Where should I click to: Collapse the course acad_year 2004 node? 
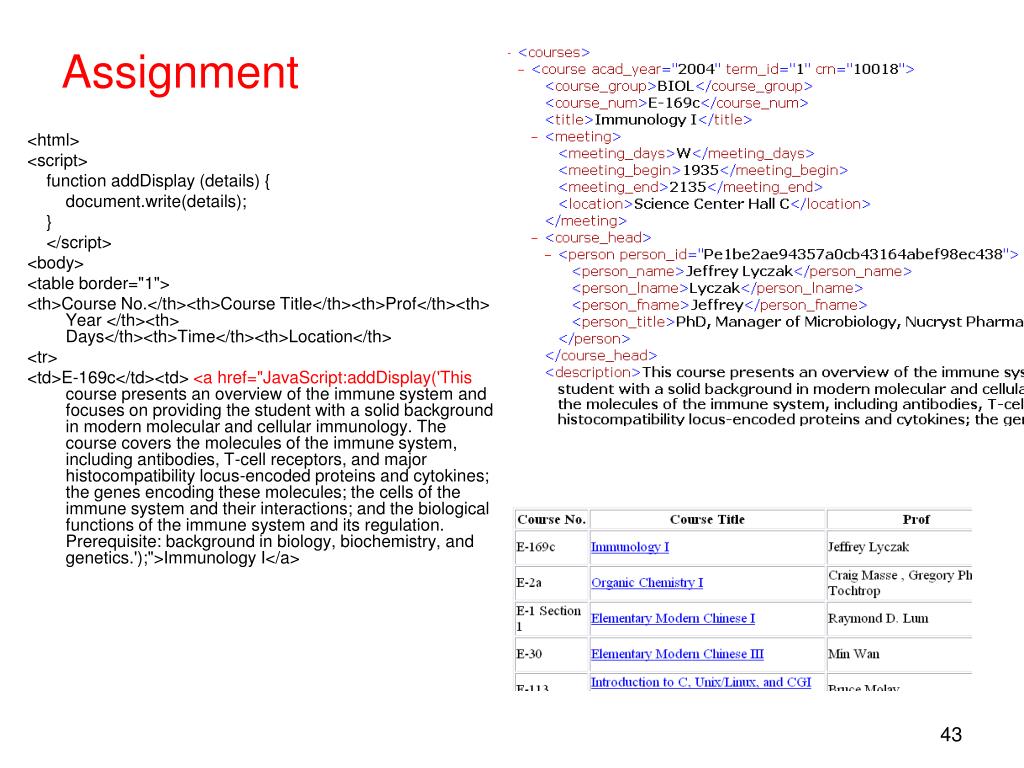tap(520, 69)
